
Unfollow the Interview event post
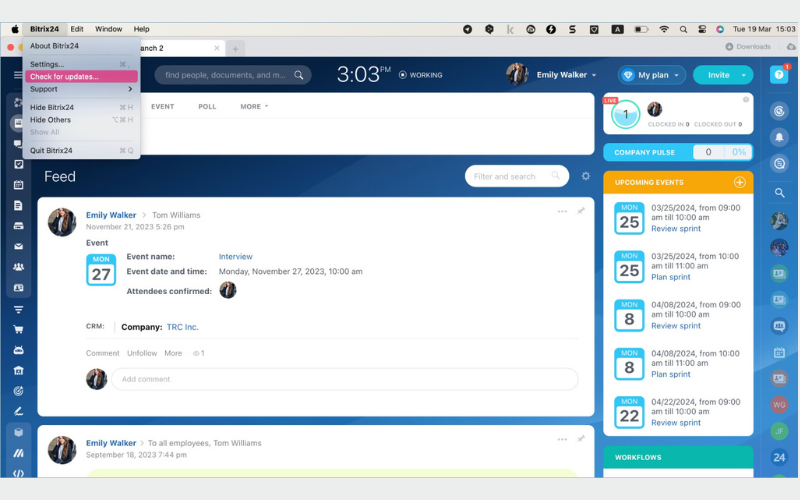pos(142,353)
